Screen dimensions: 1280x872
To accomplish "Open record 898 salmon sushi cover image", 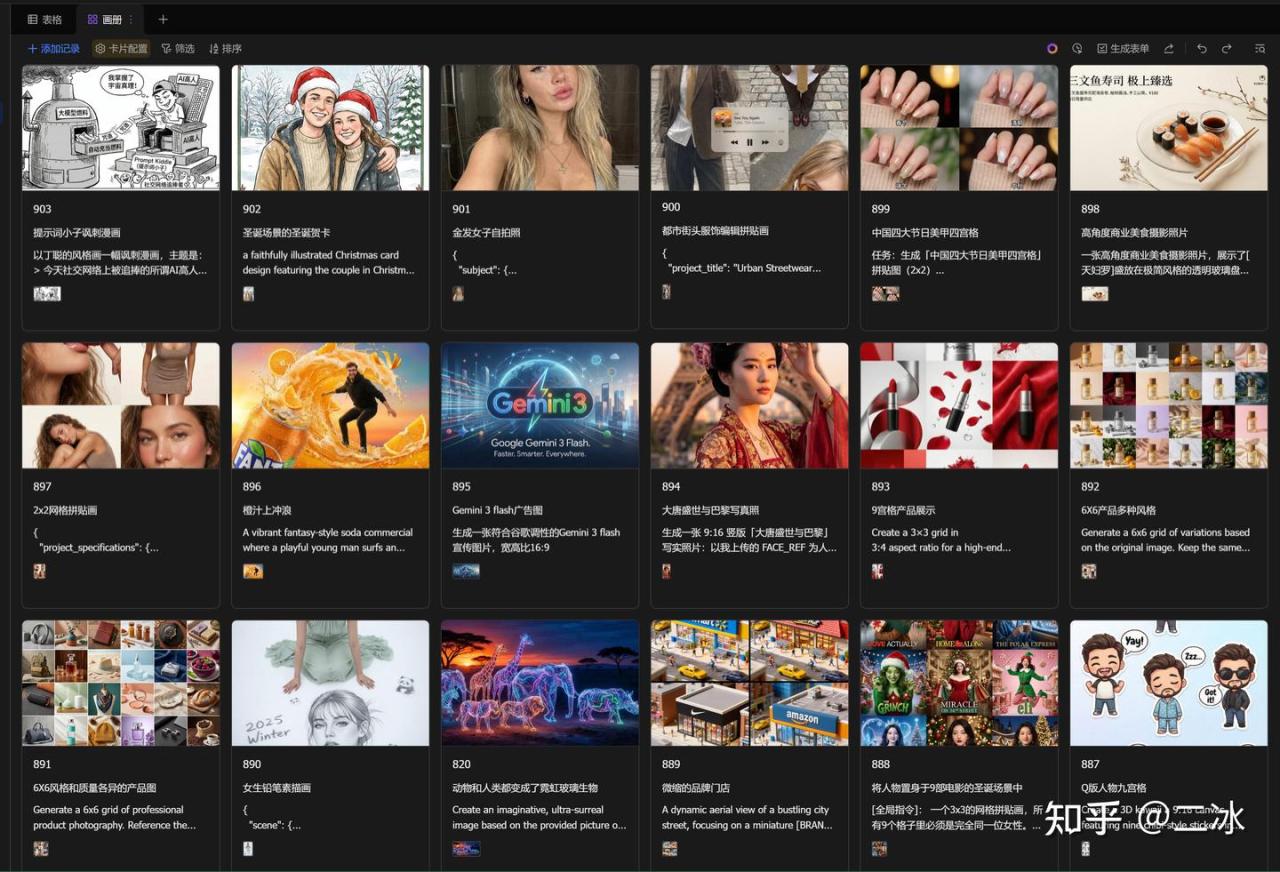I will click(x=1168, y=128).
